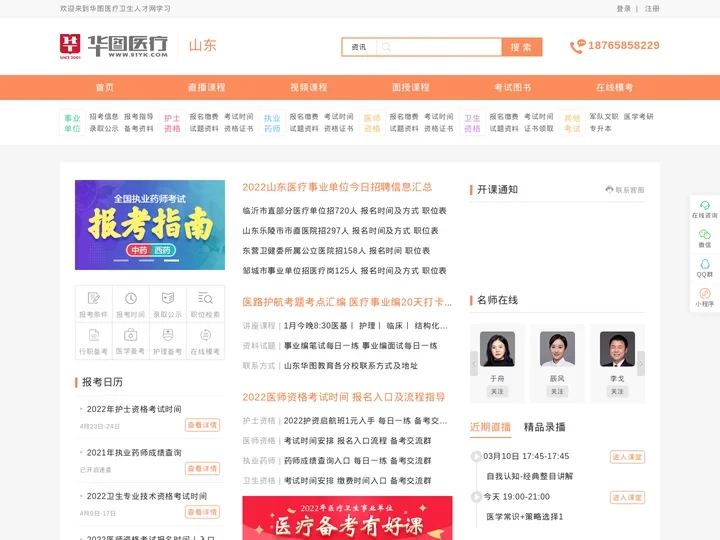The height and width of the screenshot is (540, 720).
Task: Open the 在线模考 nav tab
Action: click(614, 87)
